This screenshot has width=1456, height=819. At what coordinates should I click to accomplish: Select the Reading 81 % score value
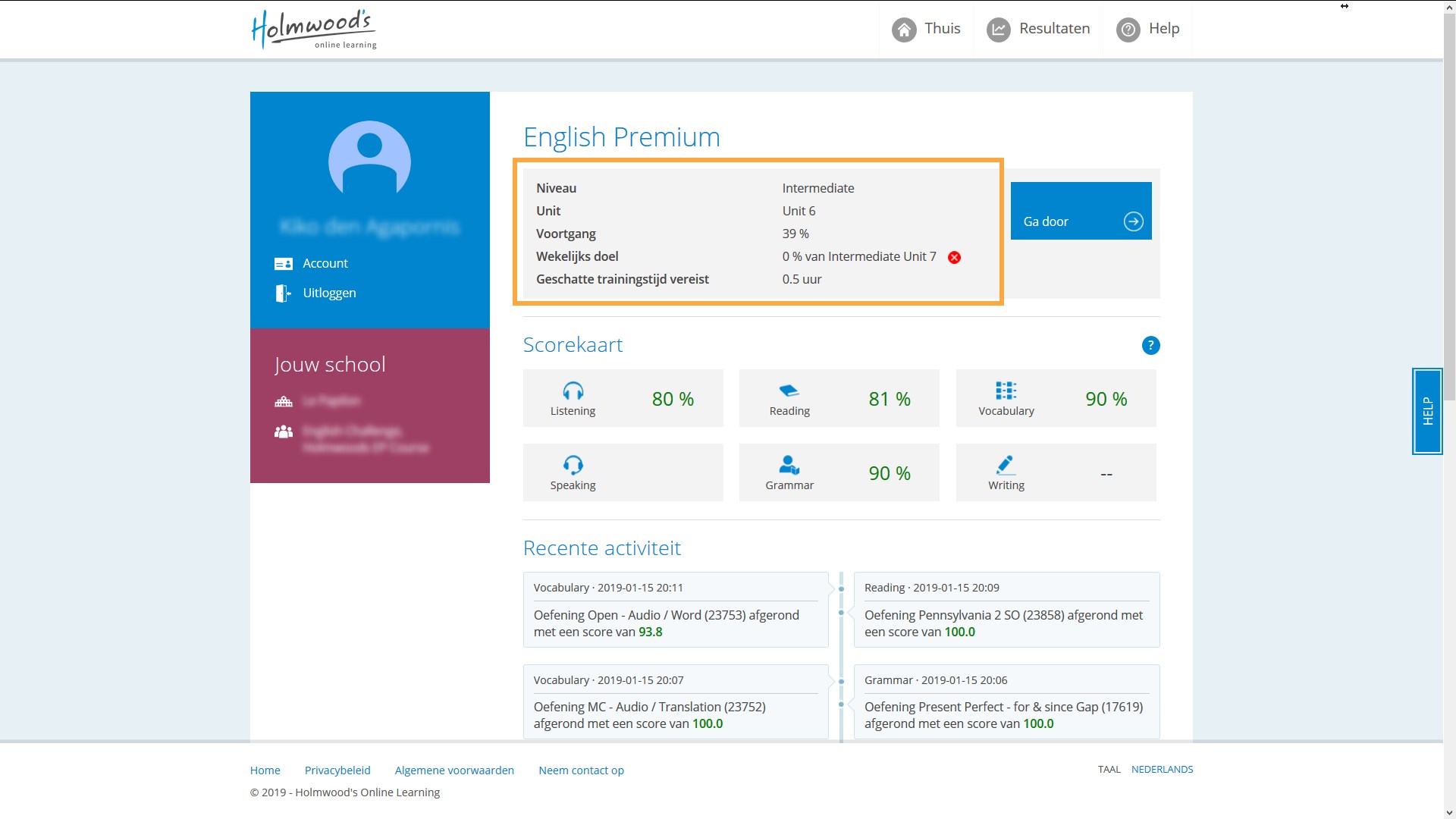[890, 399]
